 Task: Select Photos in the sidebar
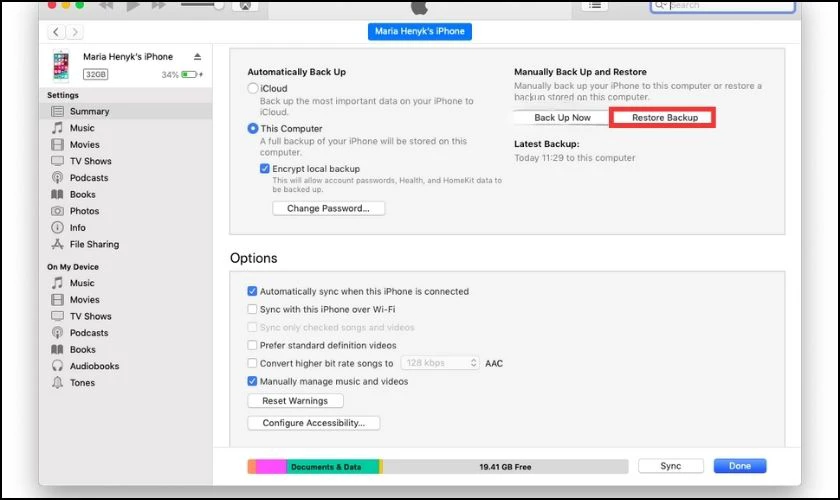pos(84,211)
